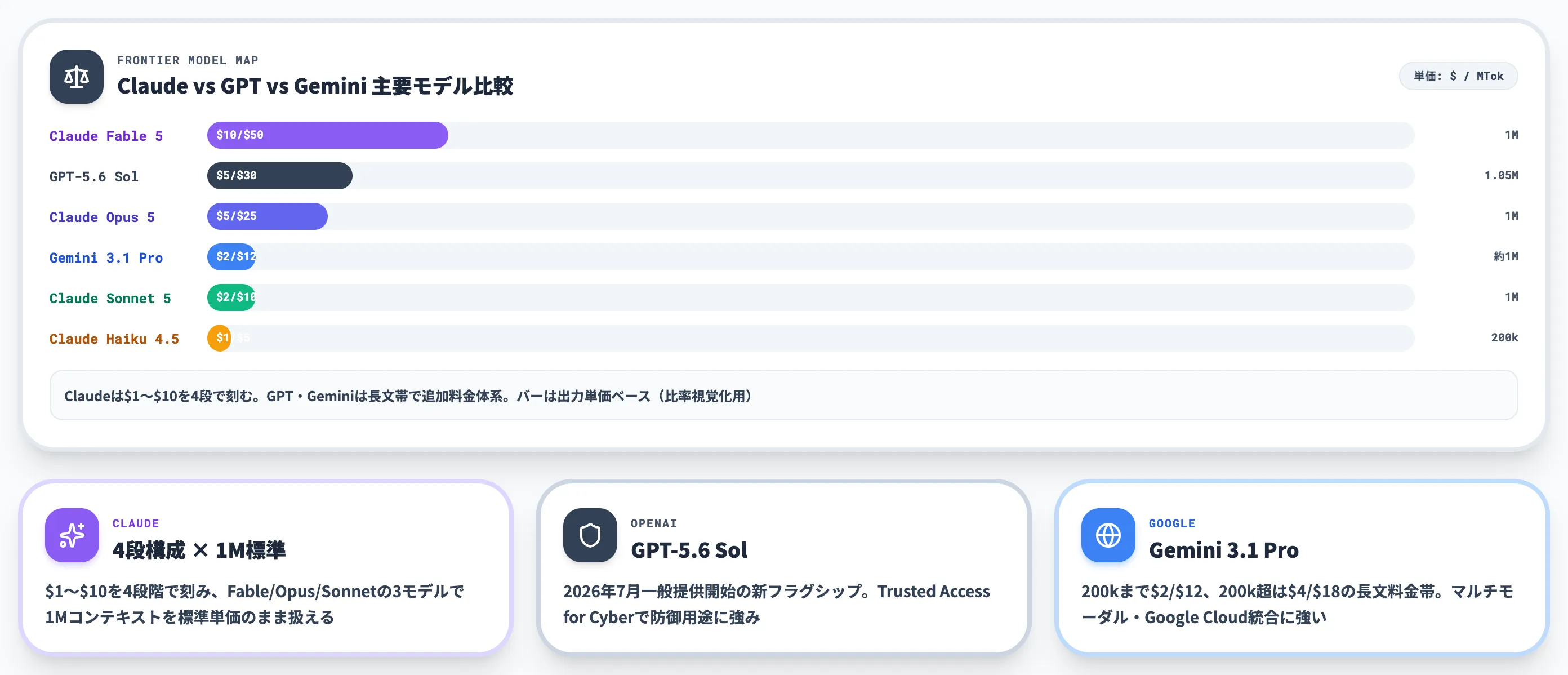Viewport: 1568px width, 675px height.
Task: Click the CLAUDE category label
Action: [x=136, y=523]
